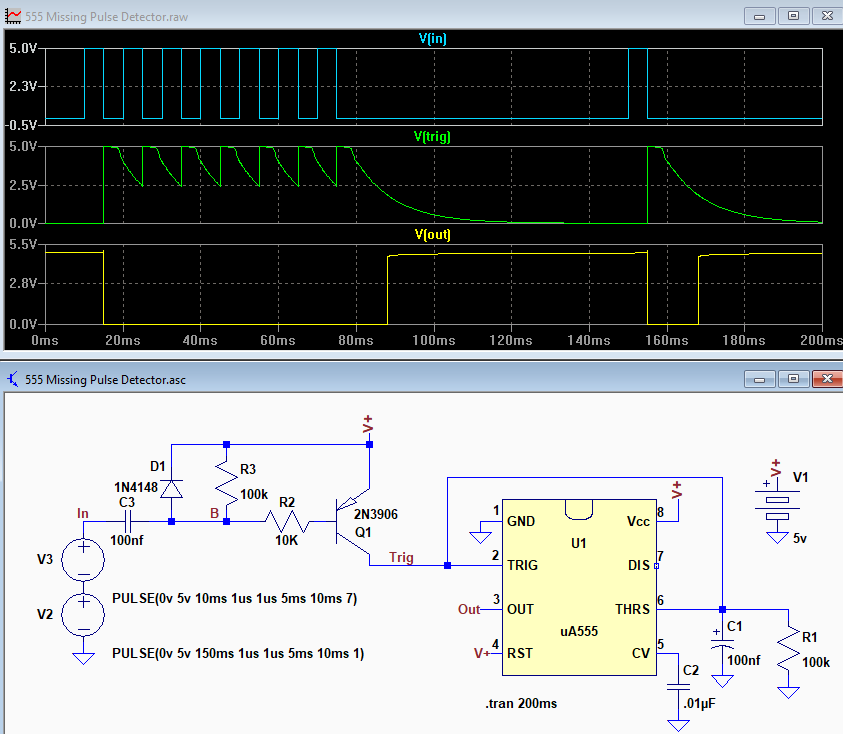
Task: Select the uA555 timer U1 body
Action: pos(579,587)
